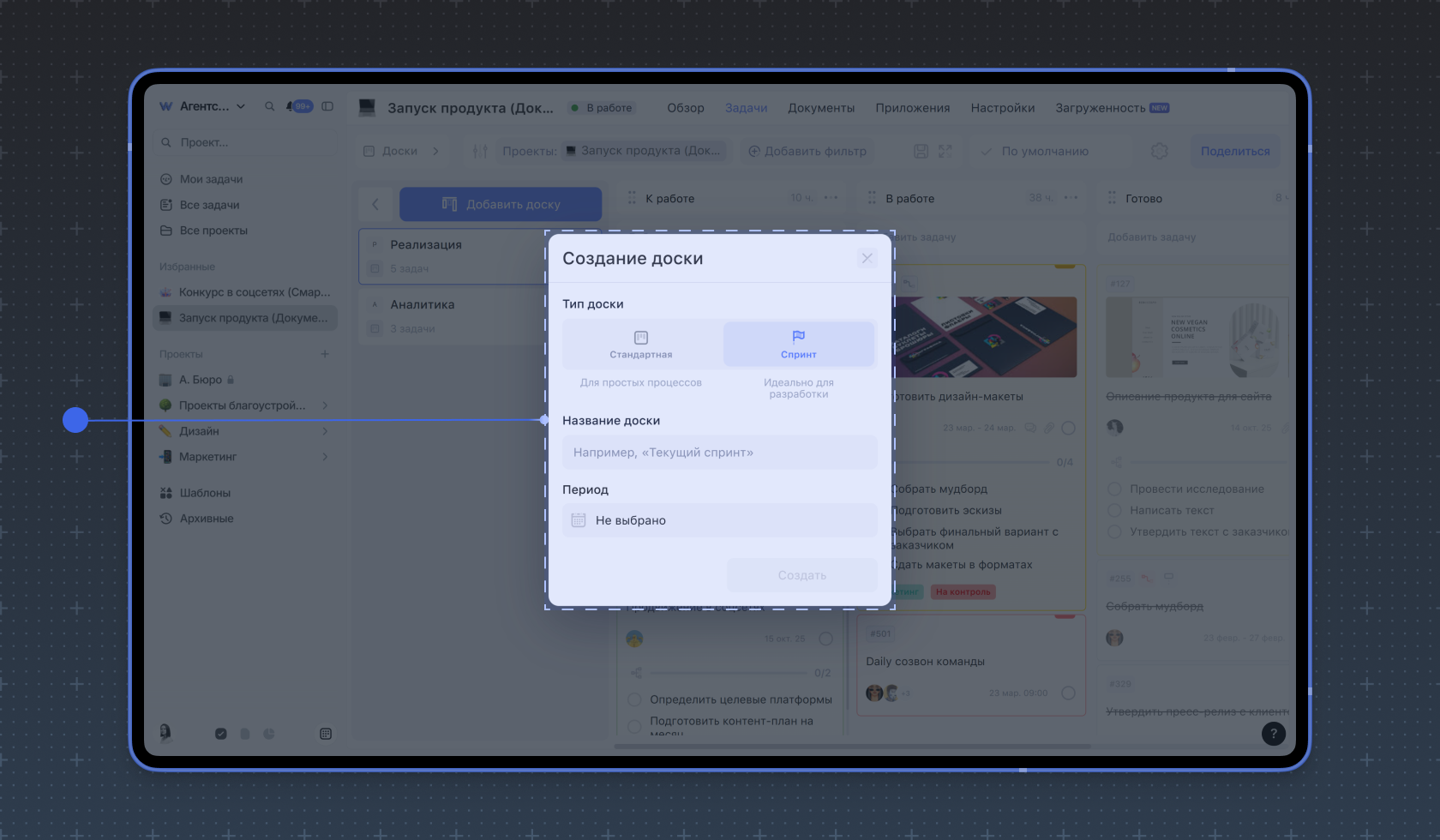Switch to the Настройки tab
This screenshot has width=1440, height=840.
[x=1002, y=108]
